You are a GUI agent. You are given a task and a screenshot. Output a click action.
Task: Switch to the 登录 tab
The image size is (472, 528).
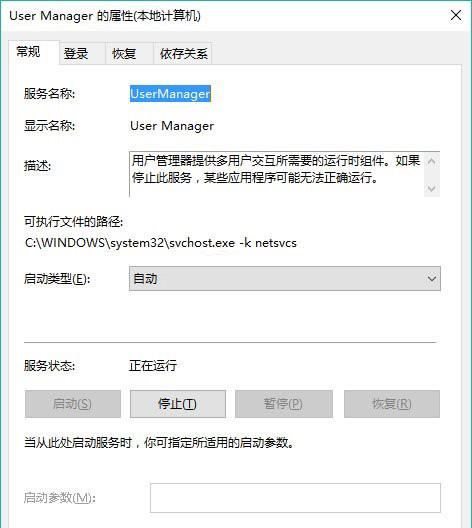coord(76,54)
